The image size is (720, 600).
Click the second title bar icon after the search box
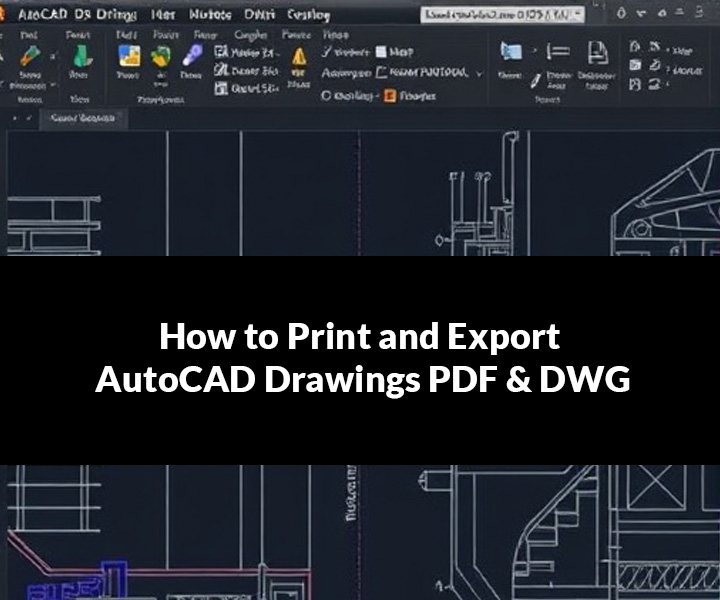(641, 14)
